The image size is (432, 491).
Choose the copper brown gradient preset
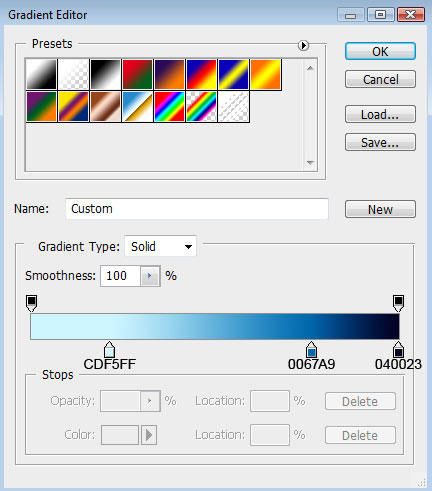click(x=105, y=107)
